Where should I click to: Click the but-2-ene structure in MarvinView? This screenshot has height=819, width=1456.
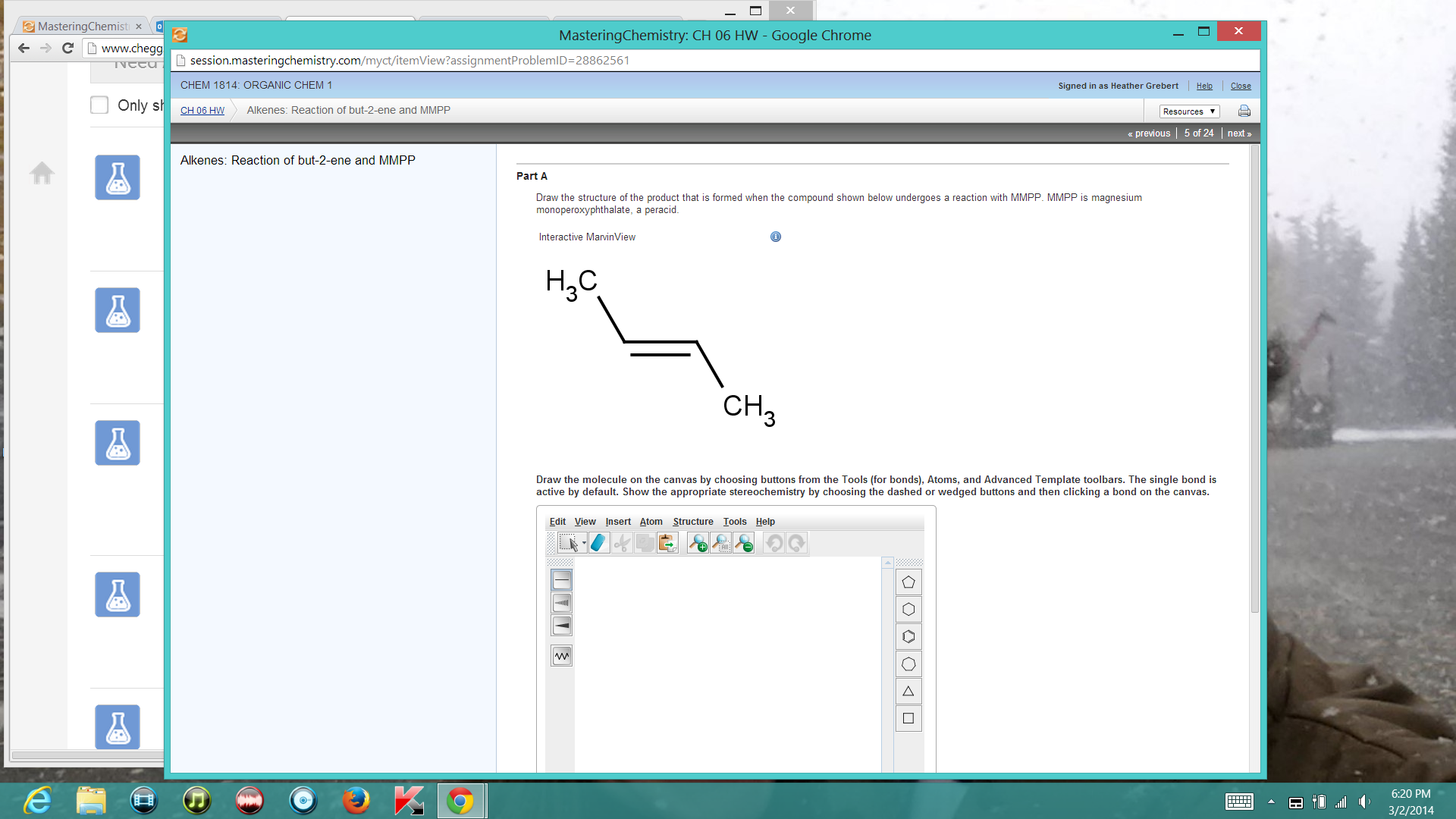pos(660,349)
